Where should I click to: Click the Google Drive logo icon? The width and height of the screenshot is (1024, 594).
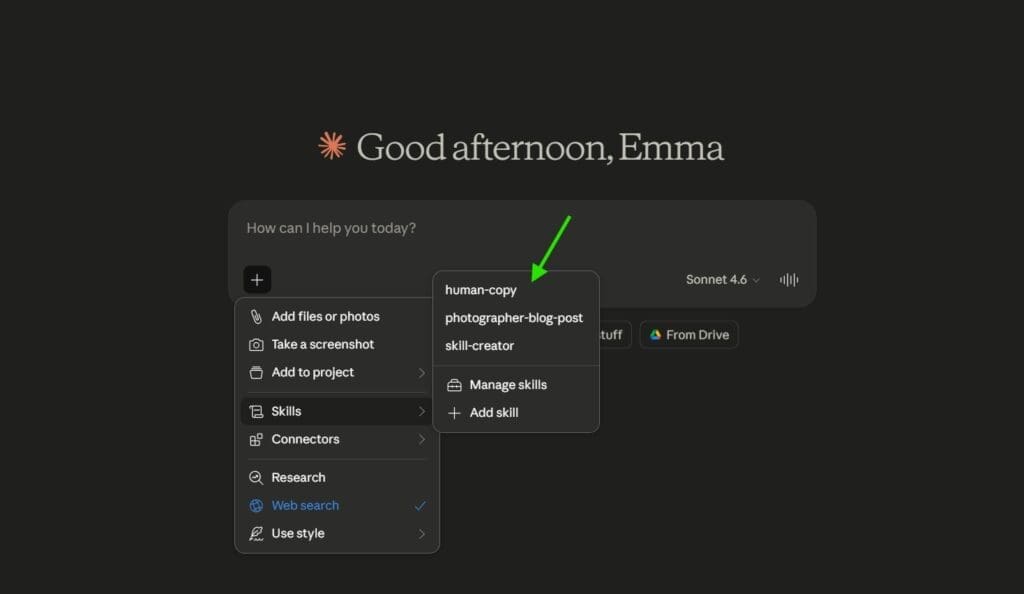655,335
